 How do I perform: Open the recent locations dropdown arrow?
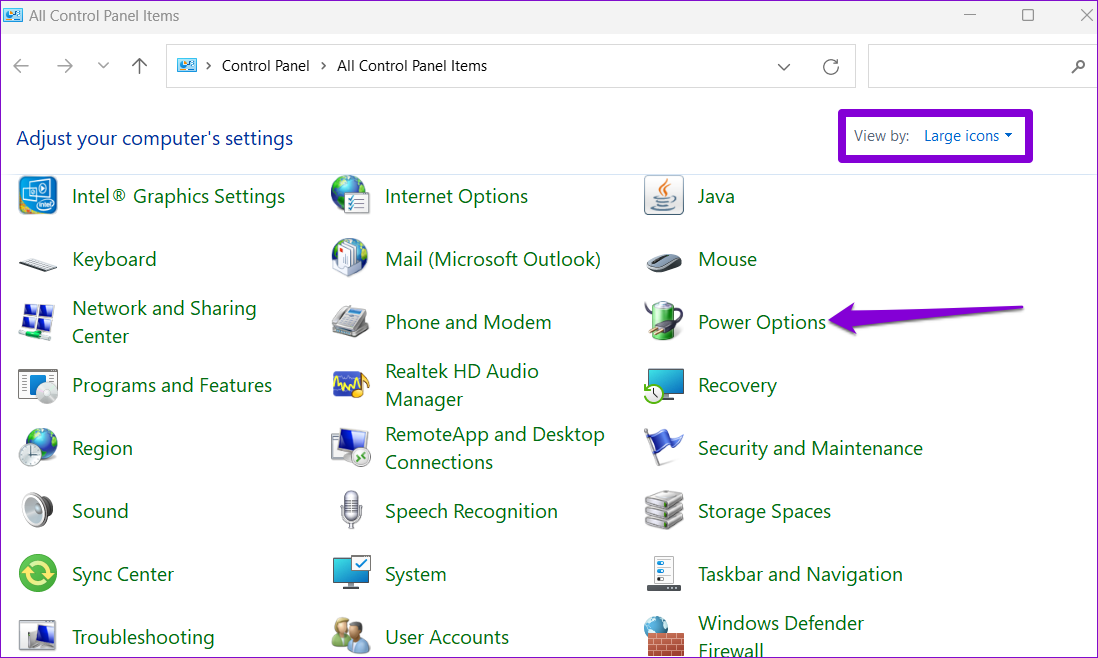click(x=103, y=67)
